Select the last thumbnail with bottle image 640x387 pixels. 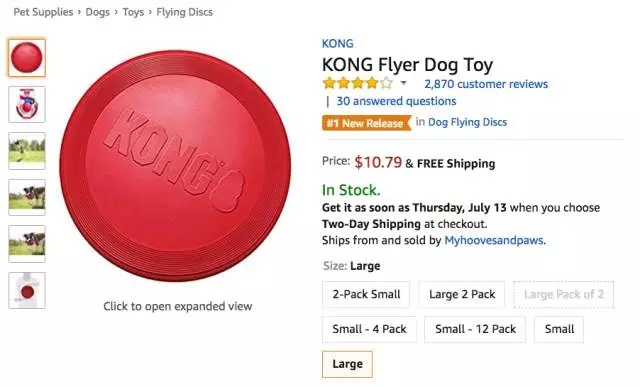(x=27, y=291)
